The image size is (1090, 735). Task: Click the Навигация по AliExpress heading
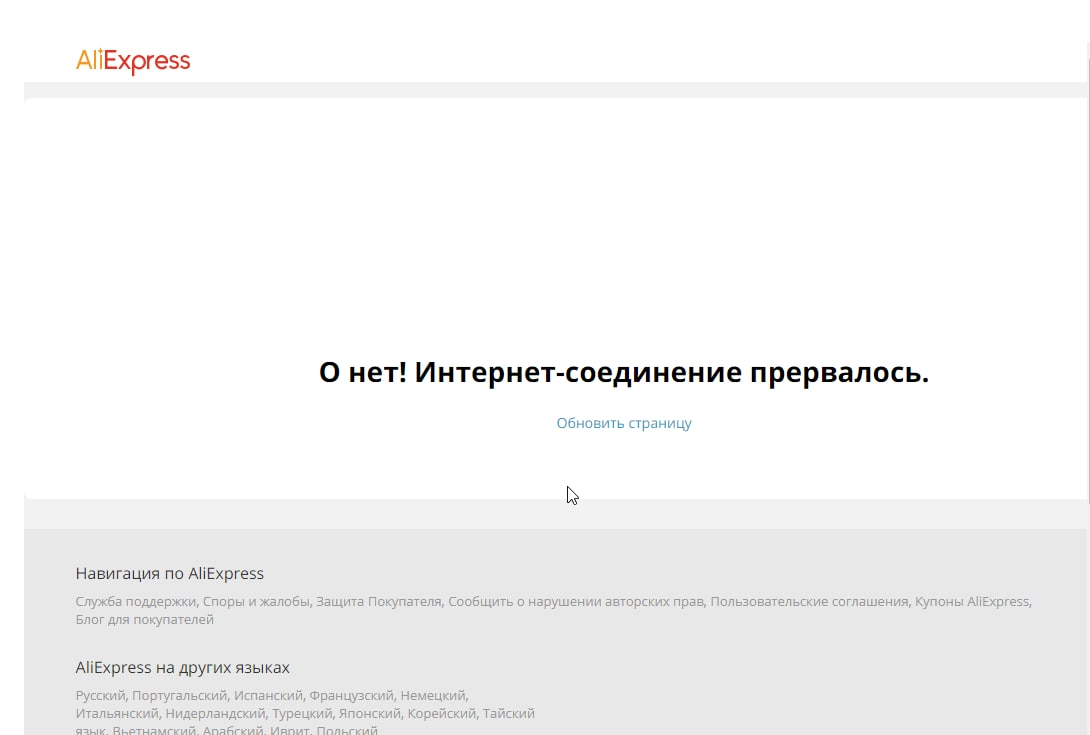[x=170, y=574]
